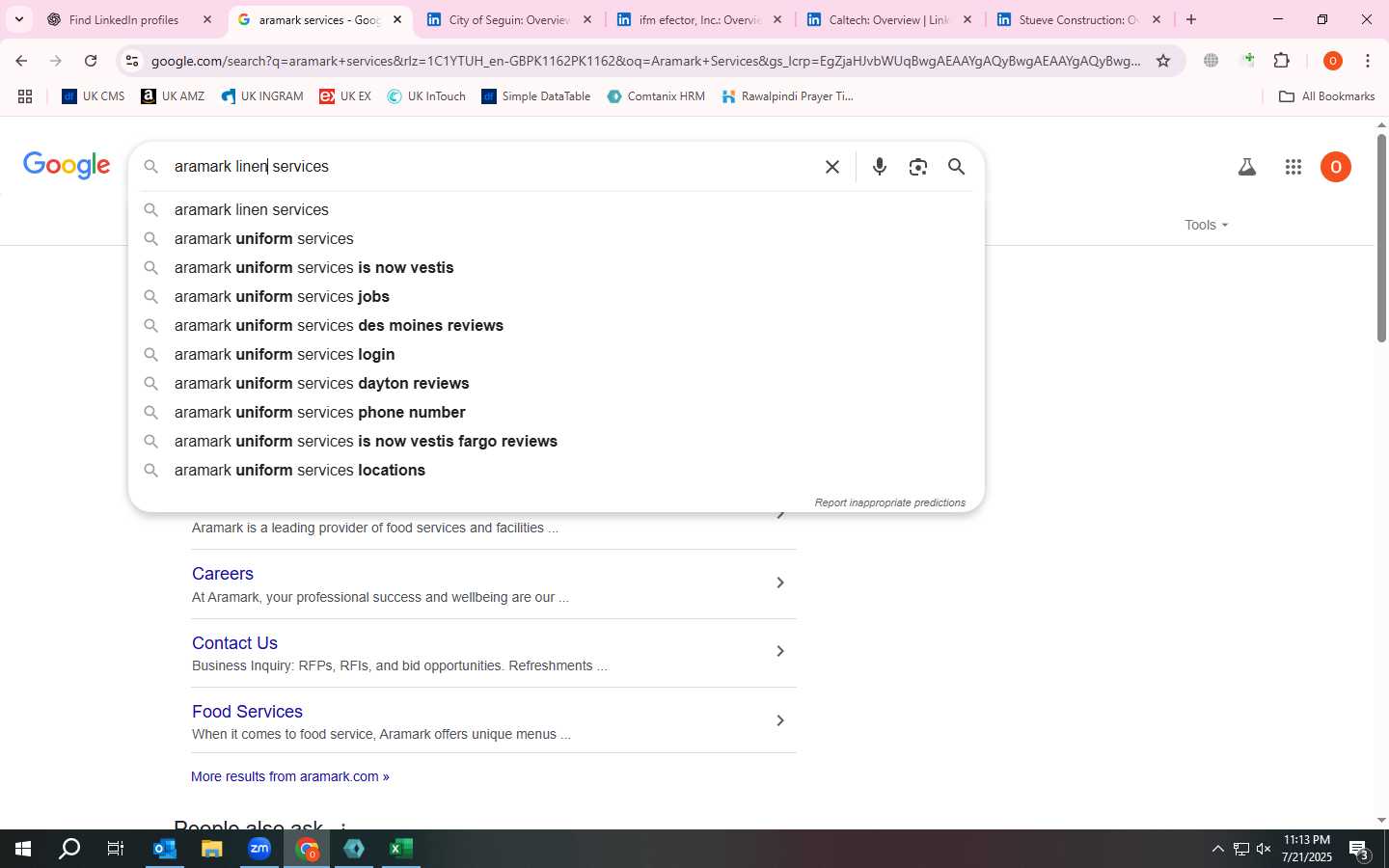The height and width of the screenshot is (868, 1389).
Task: Switch to the Caltech Overview tab
Action: pos(889,19)
